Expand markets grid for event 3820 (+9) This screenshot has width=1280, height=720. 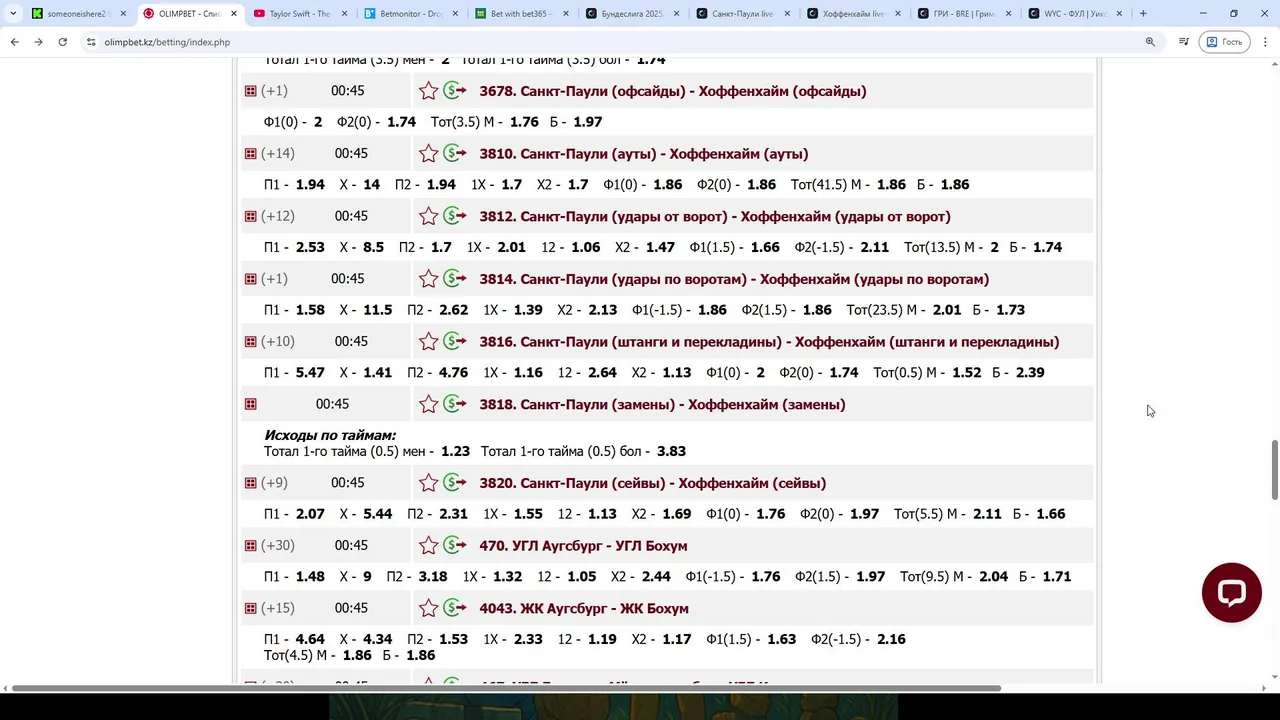(250, 483)
